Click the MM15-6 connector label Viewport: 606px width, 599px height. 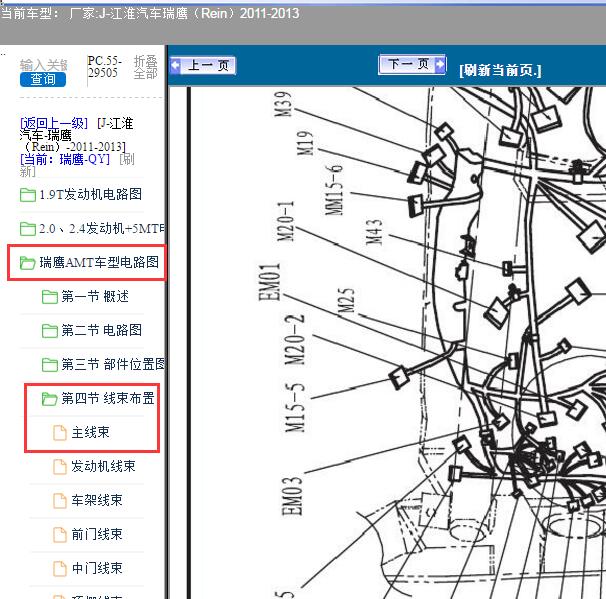click(334, 189)
